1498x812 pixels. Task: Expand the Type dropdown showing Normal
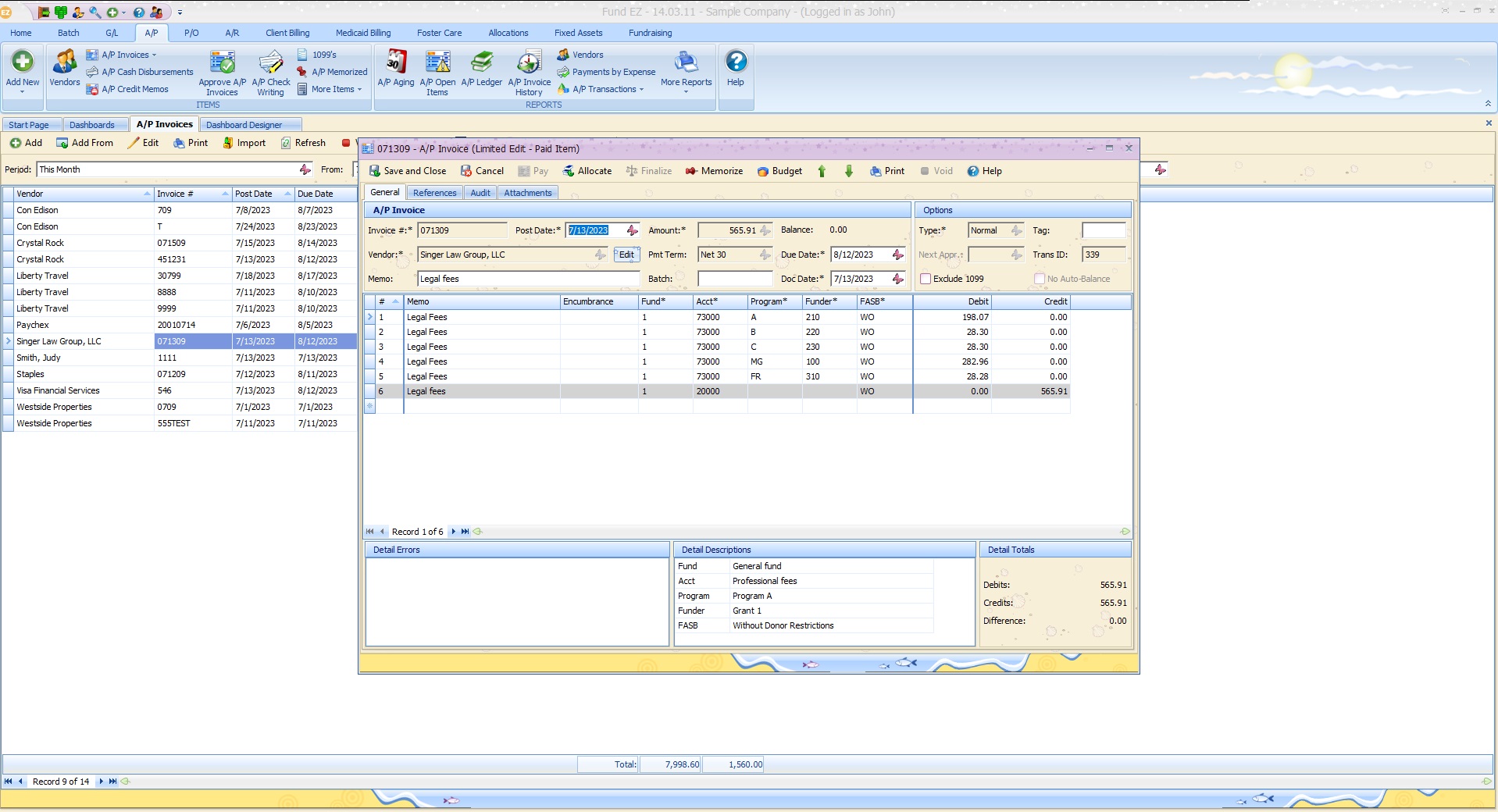tap(1016, 230)
